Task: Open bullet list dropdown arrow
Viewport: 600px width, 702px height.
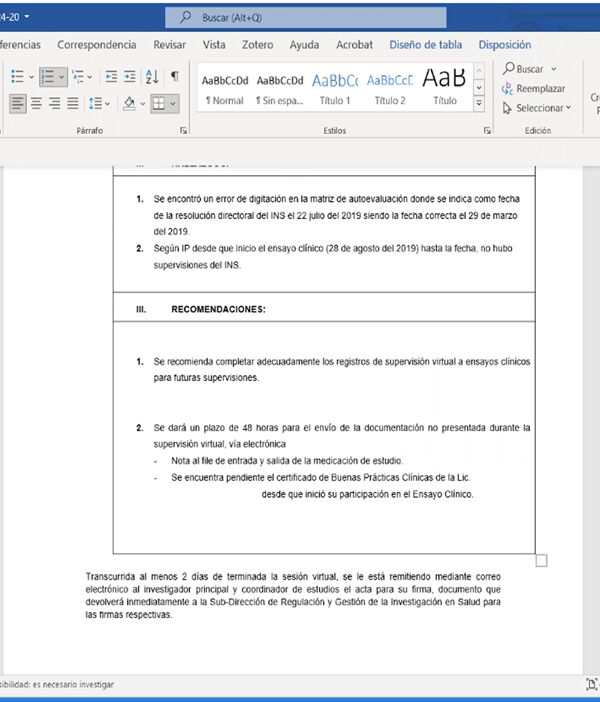Action: [x=31, y=77]
